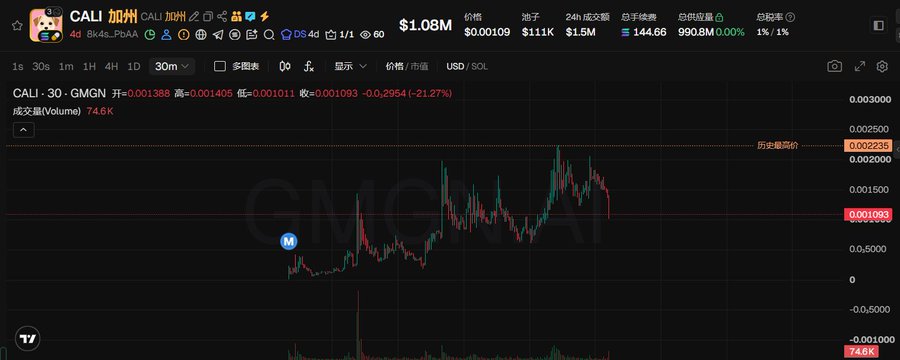Search token name with magnifier icon

269,34
